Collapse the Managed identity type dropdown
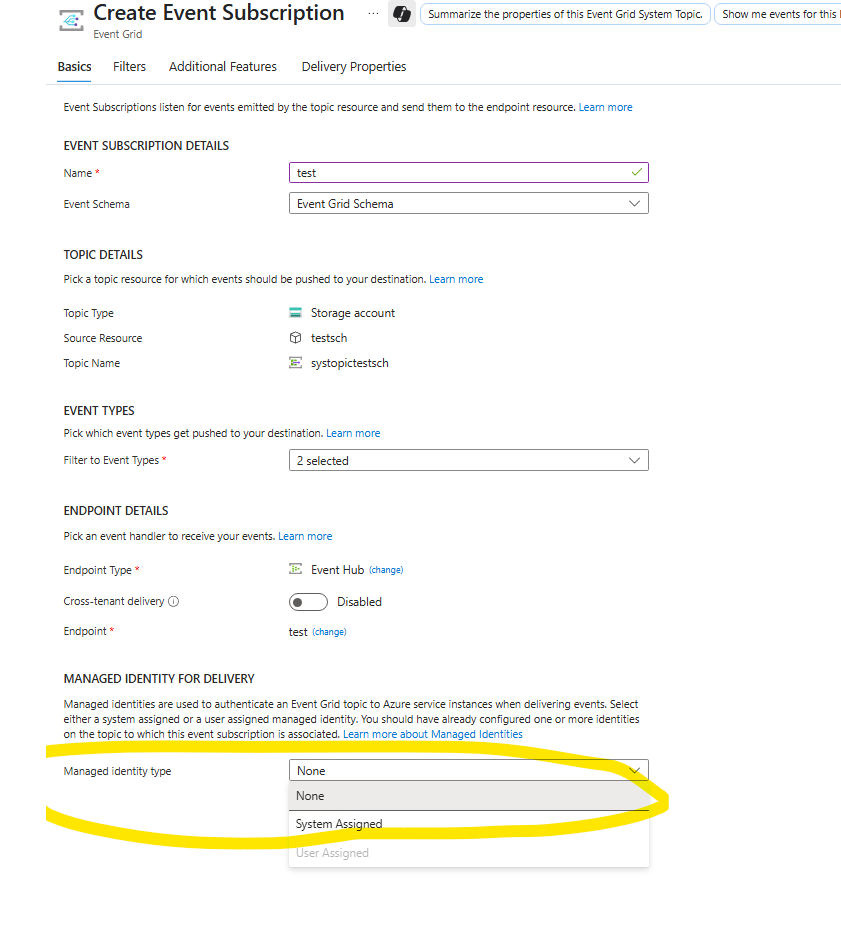Viewport: 841px width, 935px height. (469, 770)
